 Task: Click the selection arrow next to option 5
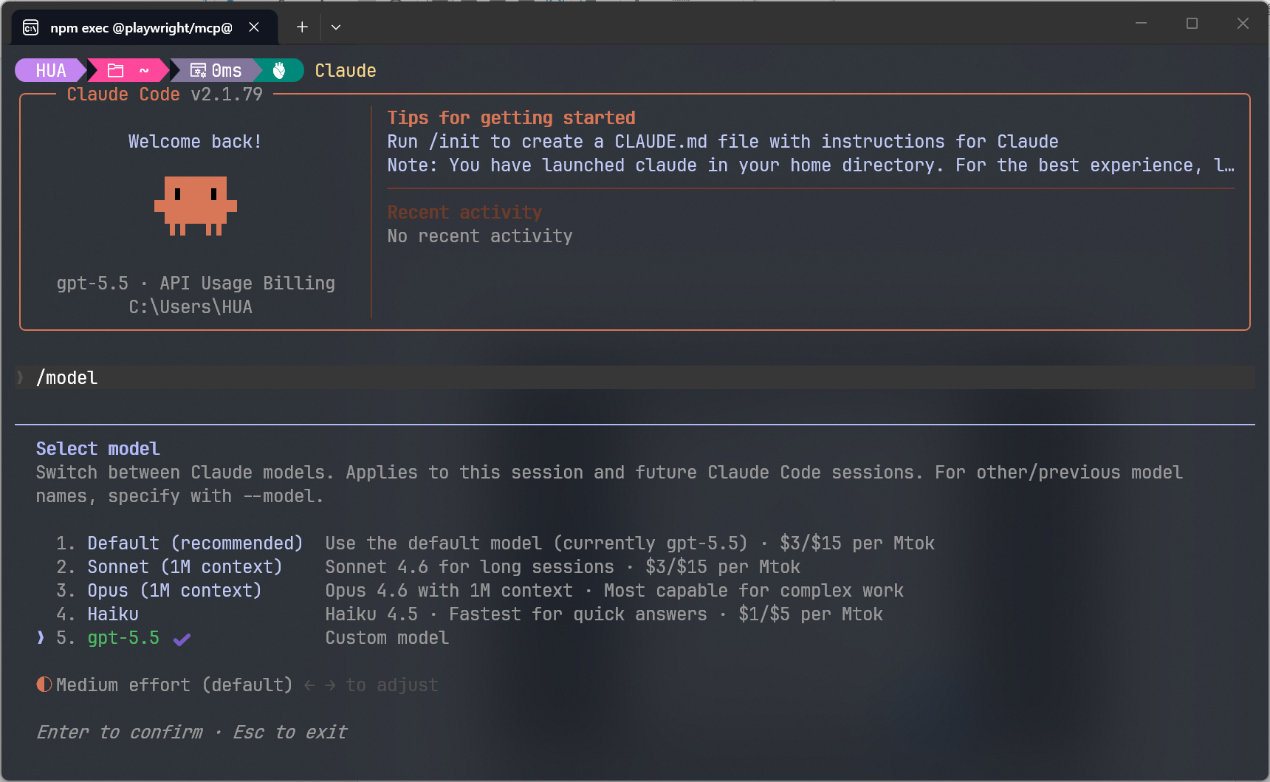41,638
